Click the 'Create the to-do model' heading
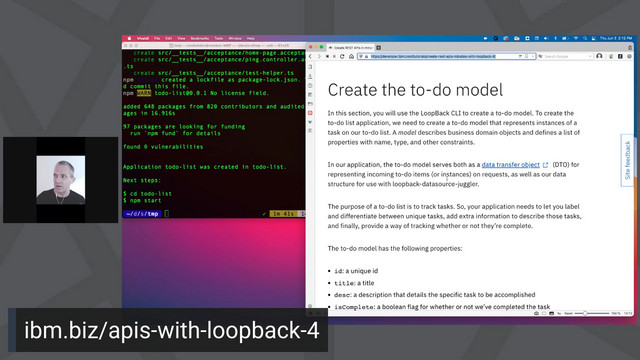The image size is (640, 360). click(415, 90)
